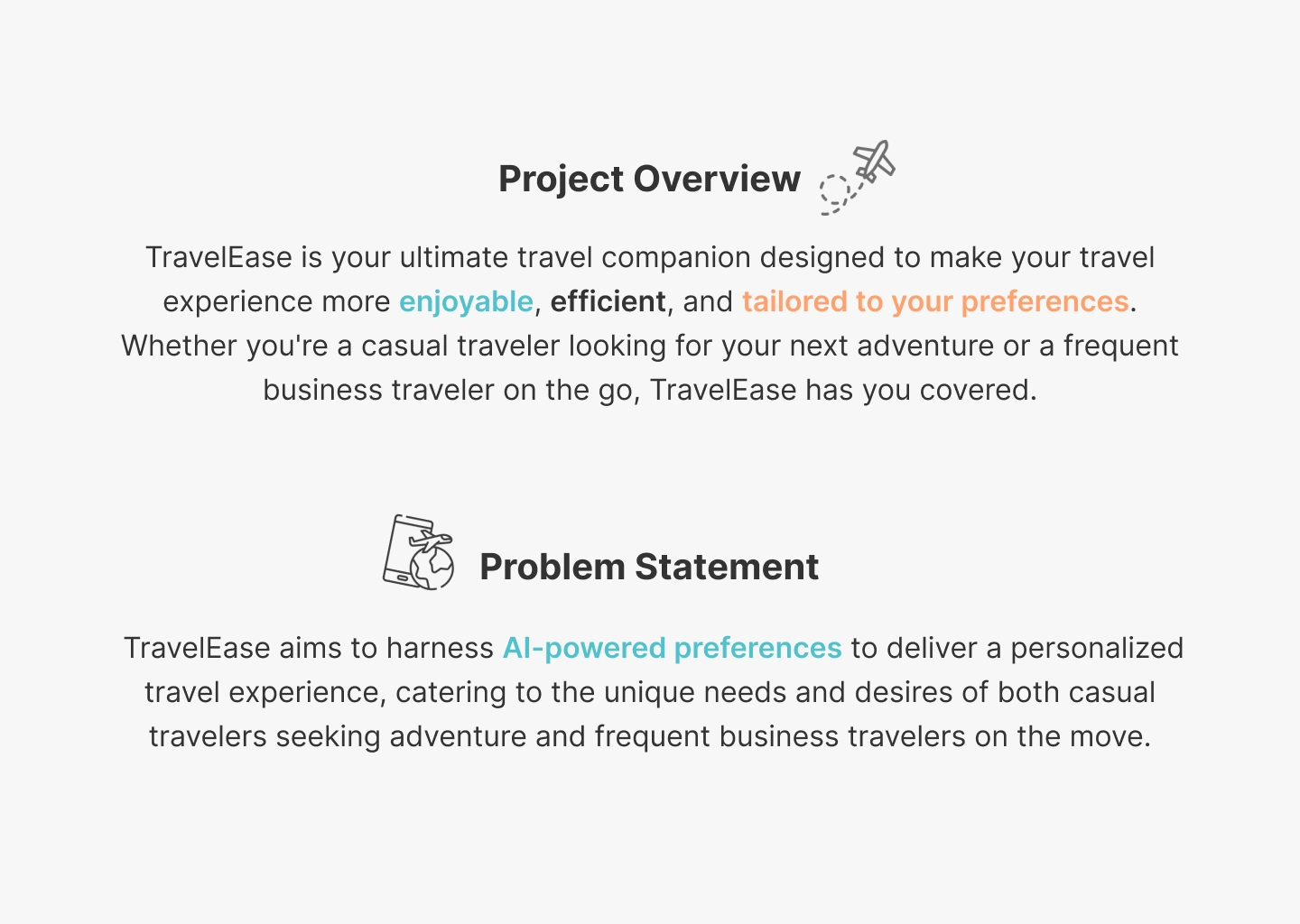
Task: Click the teal "AI-powered preferences" text
Action: 672,648
